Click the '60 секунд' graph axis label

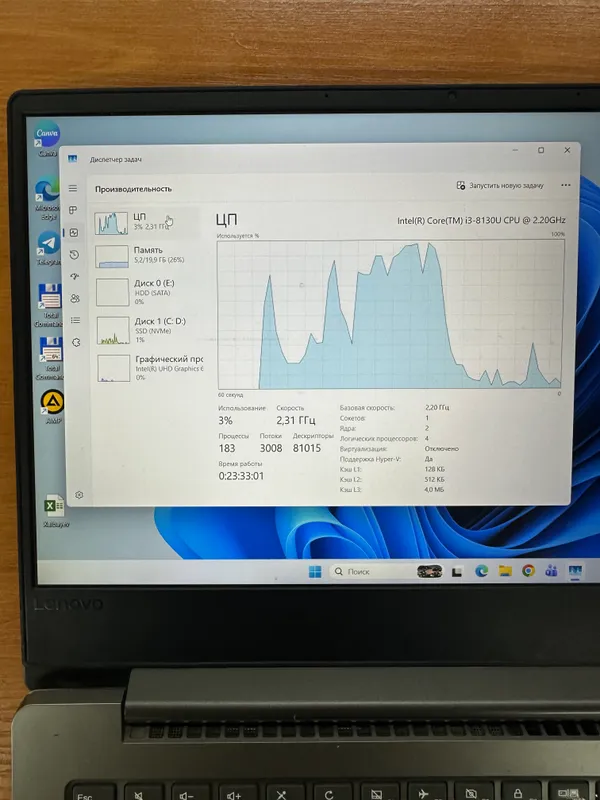tap(231, 395)
